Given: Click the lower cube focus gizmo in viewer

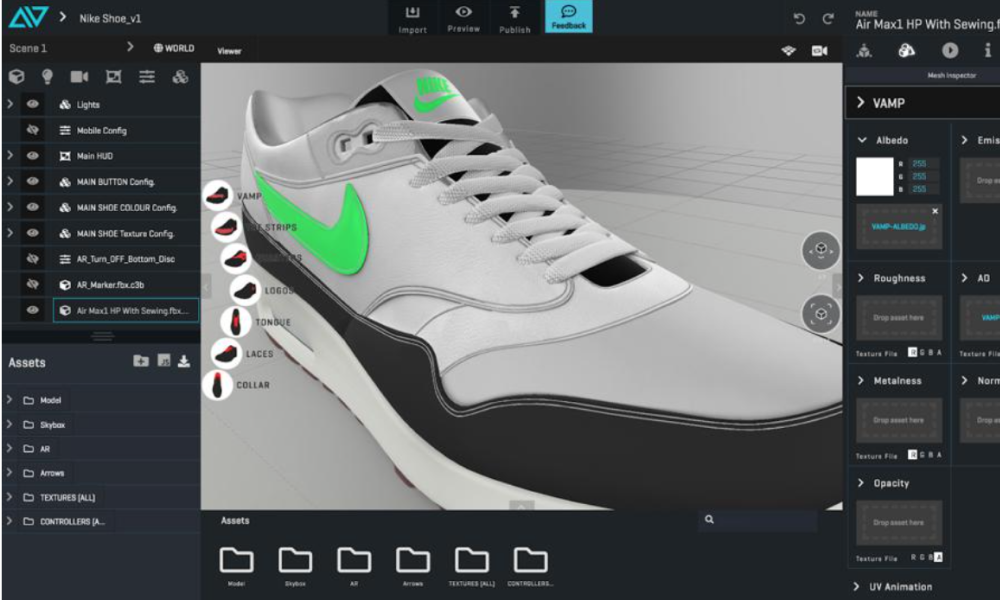Looking at the screenshot, I should (x=821, y=314).
